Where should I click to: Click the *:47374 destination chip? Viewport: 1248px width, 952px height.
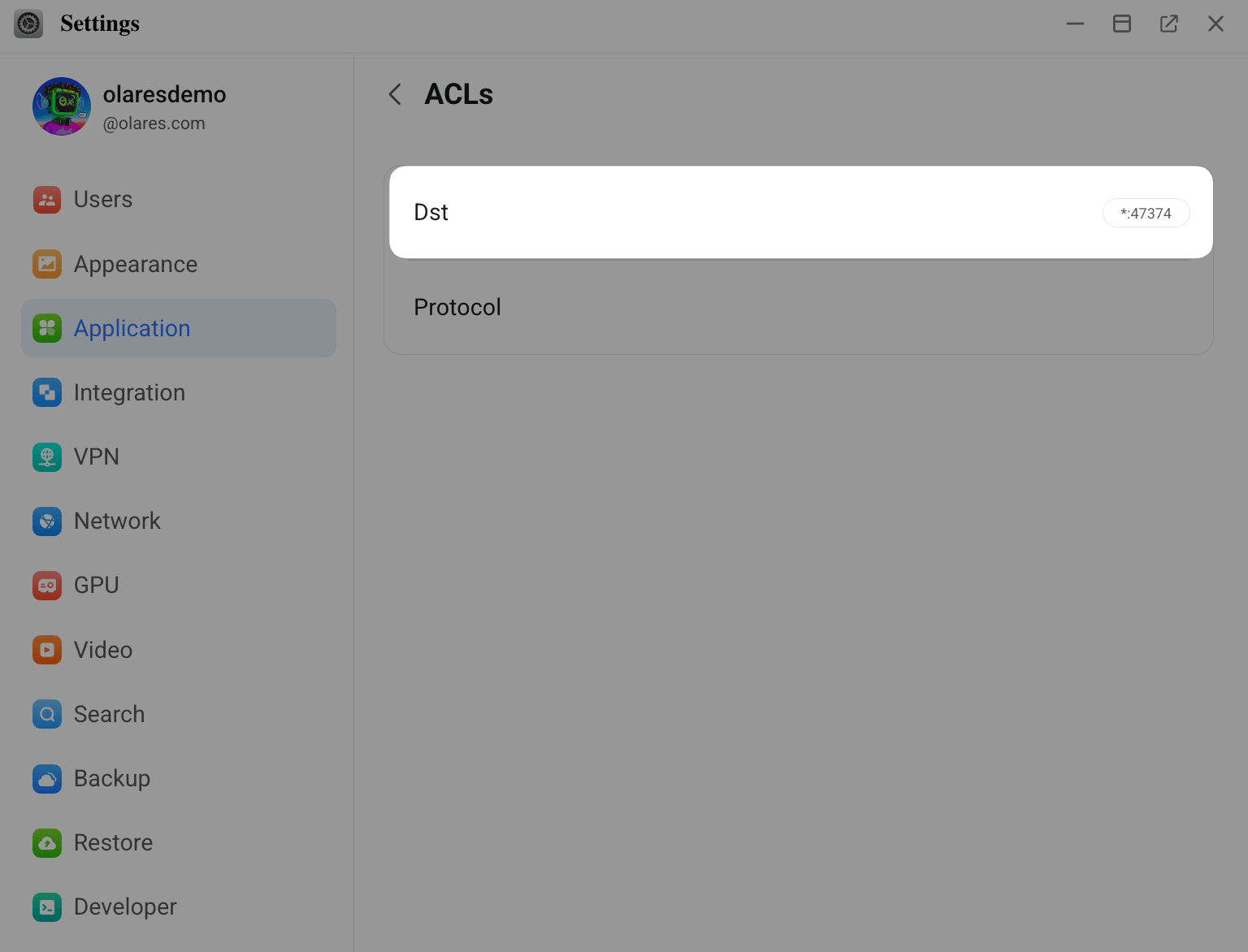1146,213
